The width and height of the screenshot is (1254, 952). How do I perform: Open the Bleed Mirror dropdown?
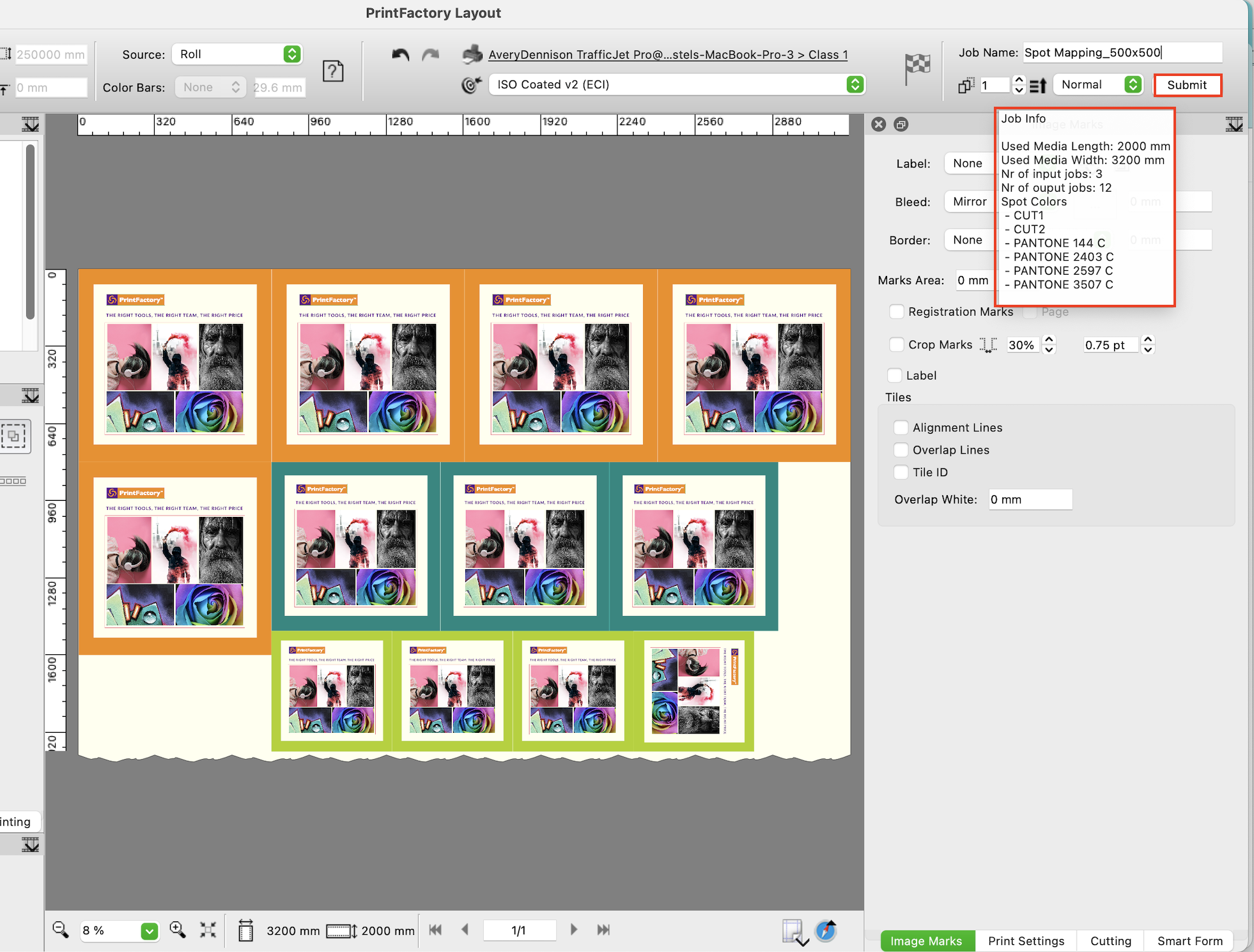click(x=970, y=202)
